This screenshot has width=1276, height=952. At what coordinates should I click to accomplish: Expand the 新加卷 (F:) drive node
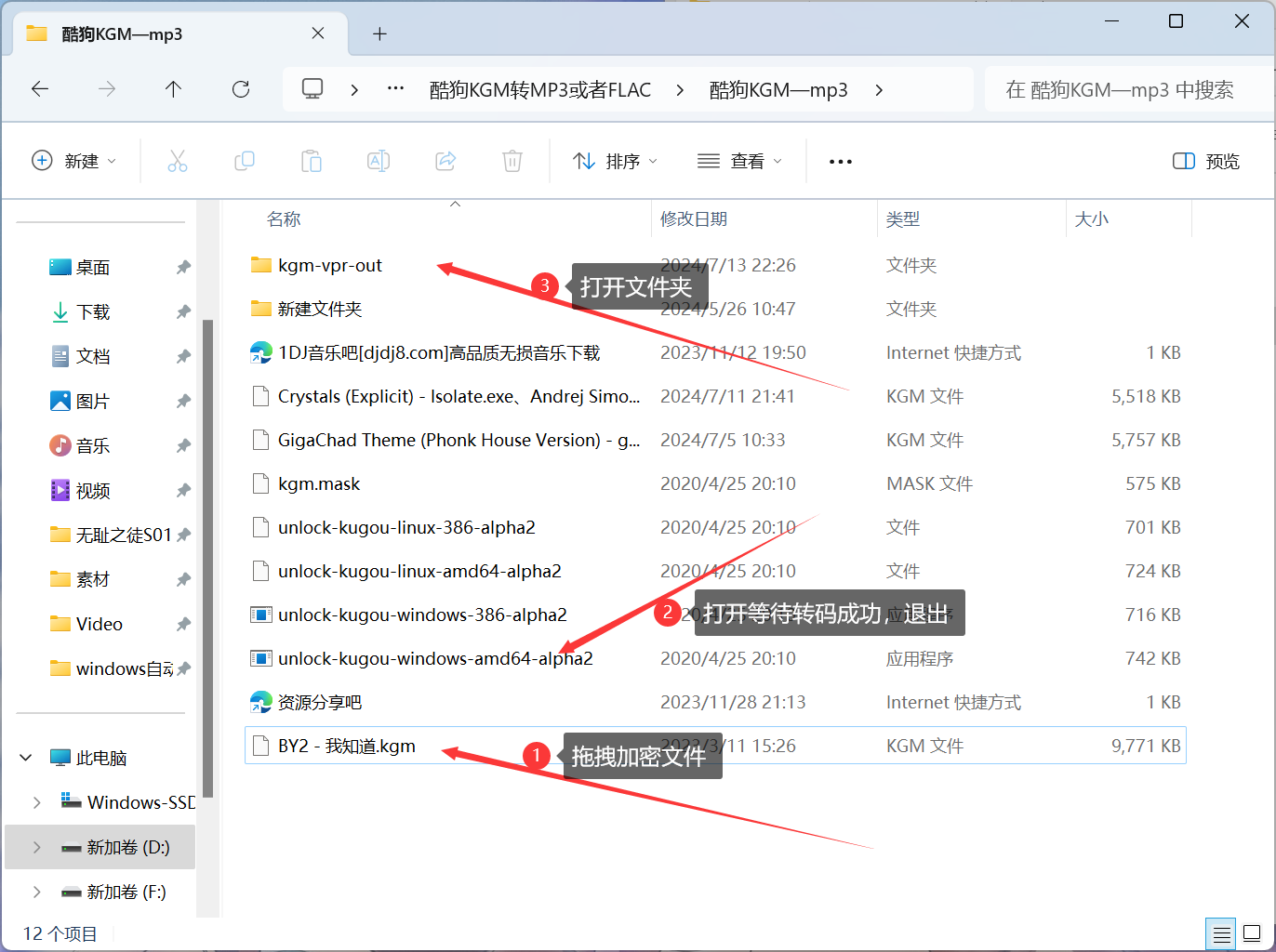coord(36,892)
